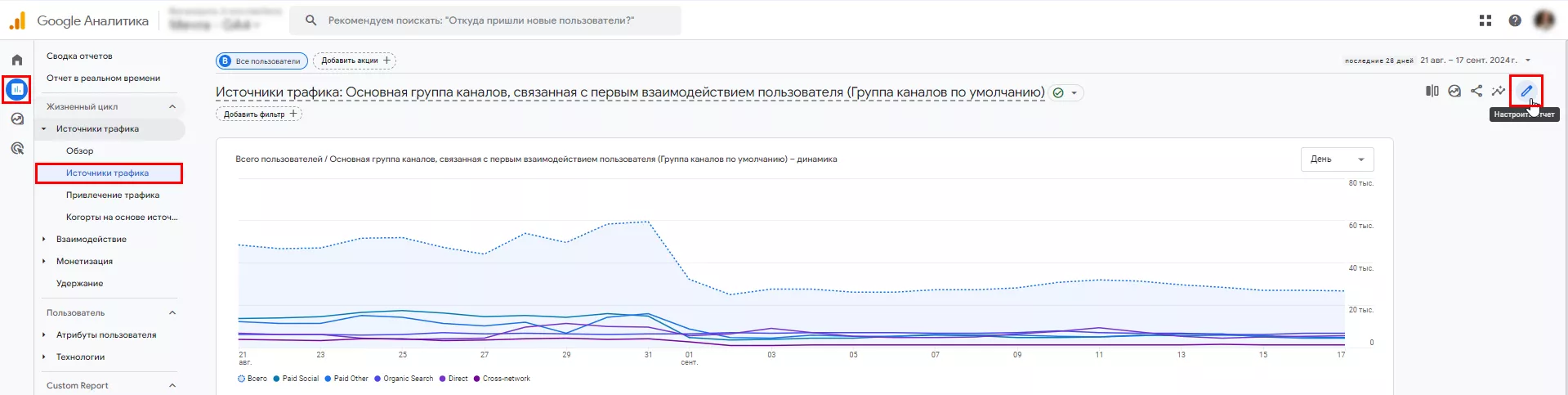This screenshot has height=395, width=1568.
Task: Select the Привлечение трафика report
Action: click(x=113, y=195)
